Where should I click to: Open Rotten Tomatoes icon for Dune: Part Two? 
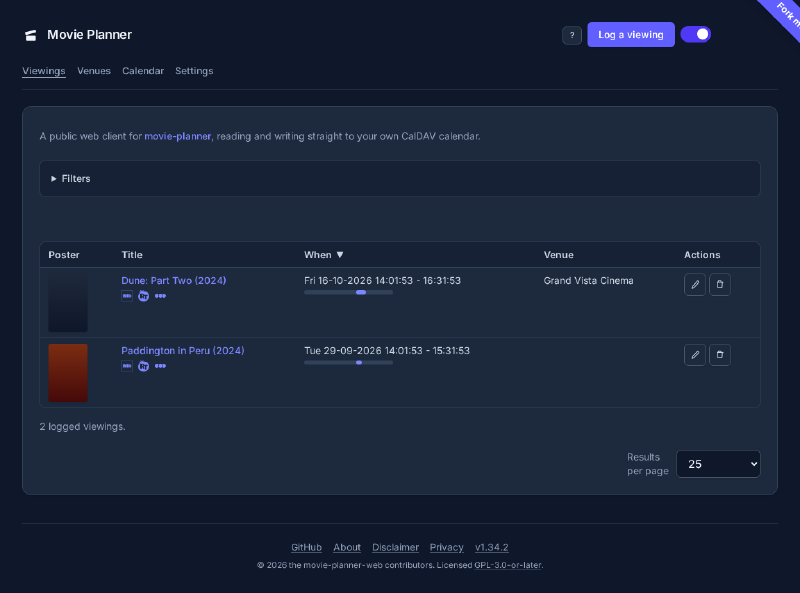point(143,296)
